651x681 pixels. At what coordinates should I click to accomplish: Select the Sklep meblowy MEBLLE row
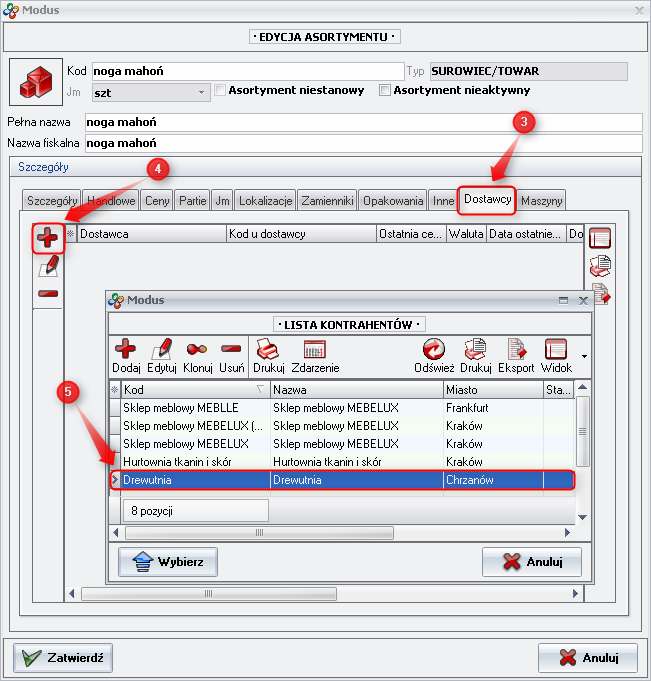pos(342,408)
